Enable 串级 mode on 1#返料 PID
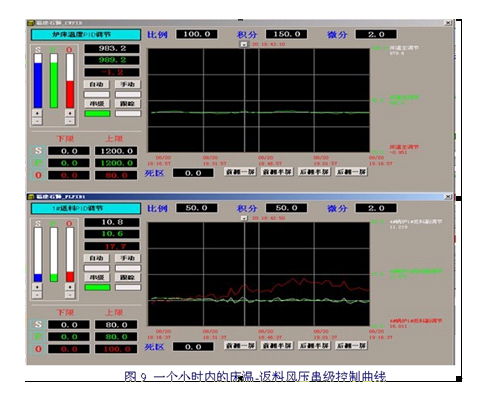This screenshot has height=405, width=494. click(x=97, y=277)
